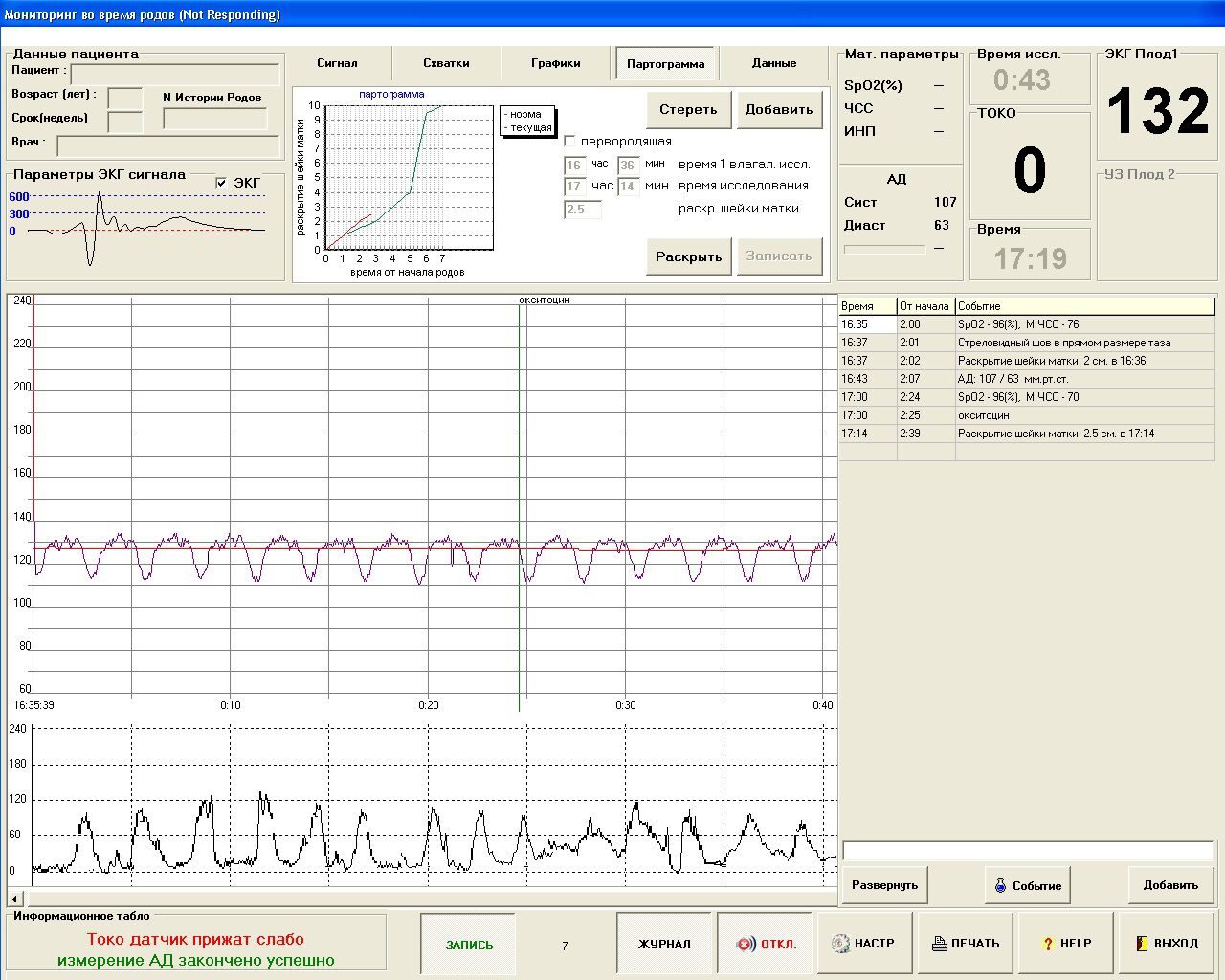Open the Графики tab
Image resolution: width=1225 pixels, height=980 pixels.
[556, 63]
